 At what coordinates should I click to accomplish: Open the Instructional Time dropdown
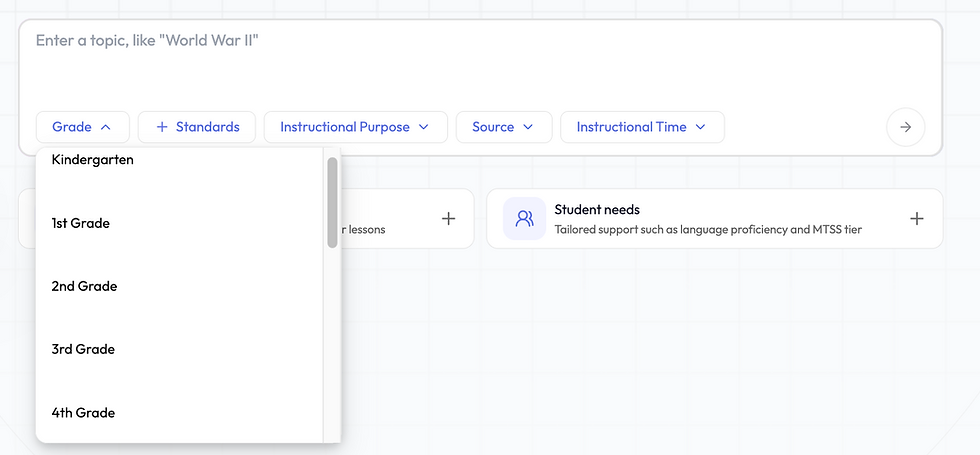click(x=641, y=127)
